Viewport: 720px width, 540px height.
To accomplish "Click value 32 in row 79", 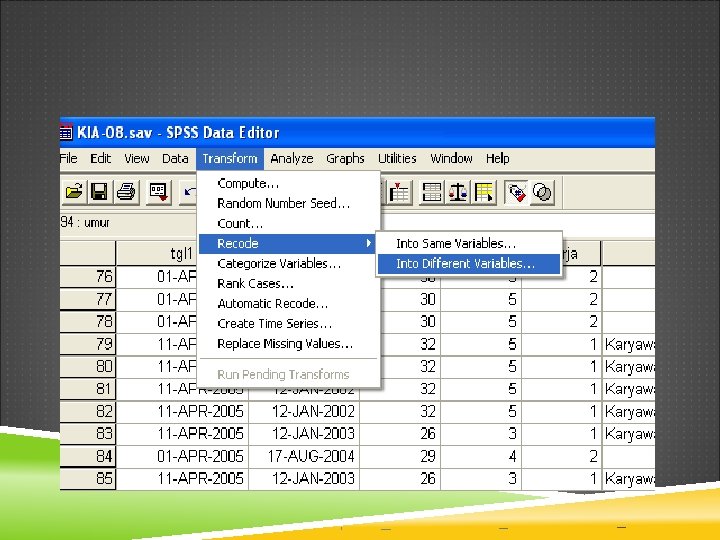I will click(410, 344).
